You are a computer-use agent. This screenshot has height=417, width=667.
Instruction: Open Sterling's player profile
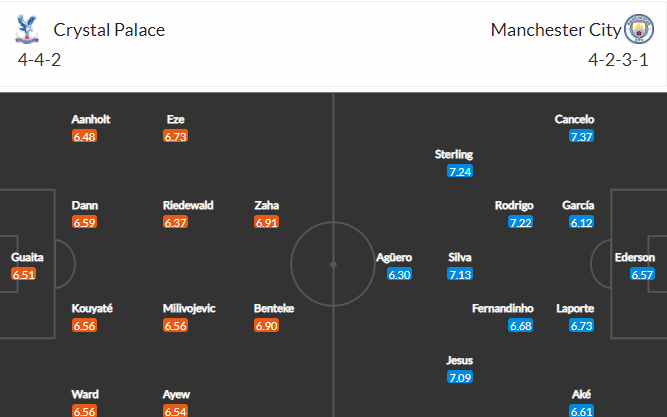click(x=453, y=154)
